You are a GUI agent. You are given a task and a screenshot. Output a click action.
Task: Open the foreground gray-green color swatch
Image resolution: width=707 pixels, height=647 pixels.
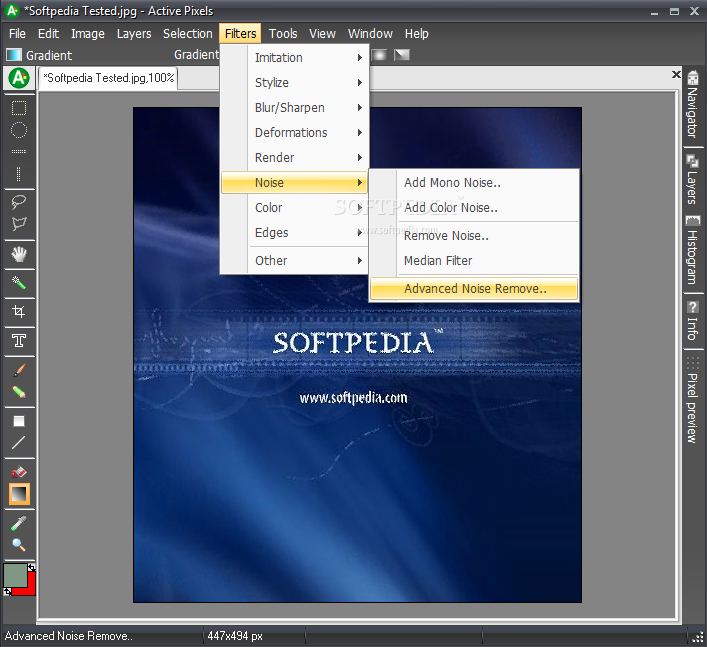[15, 575]
